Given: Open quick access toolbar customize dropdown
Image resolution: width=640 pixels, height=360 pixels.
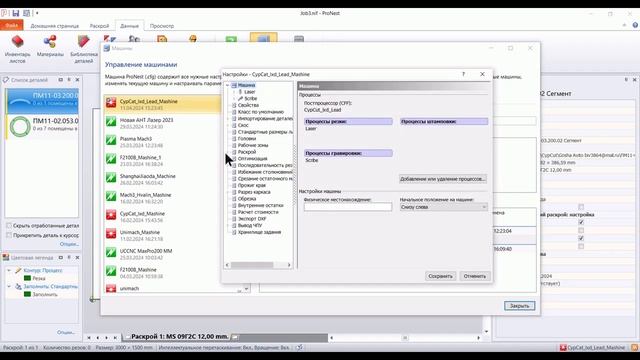Looking at the screenshot, I should coord(37,13).
